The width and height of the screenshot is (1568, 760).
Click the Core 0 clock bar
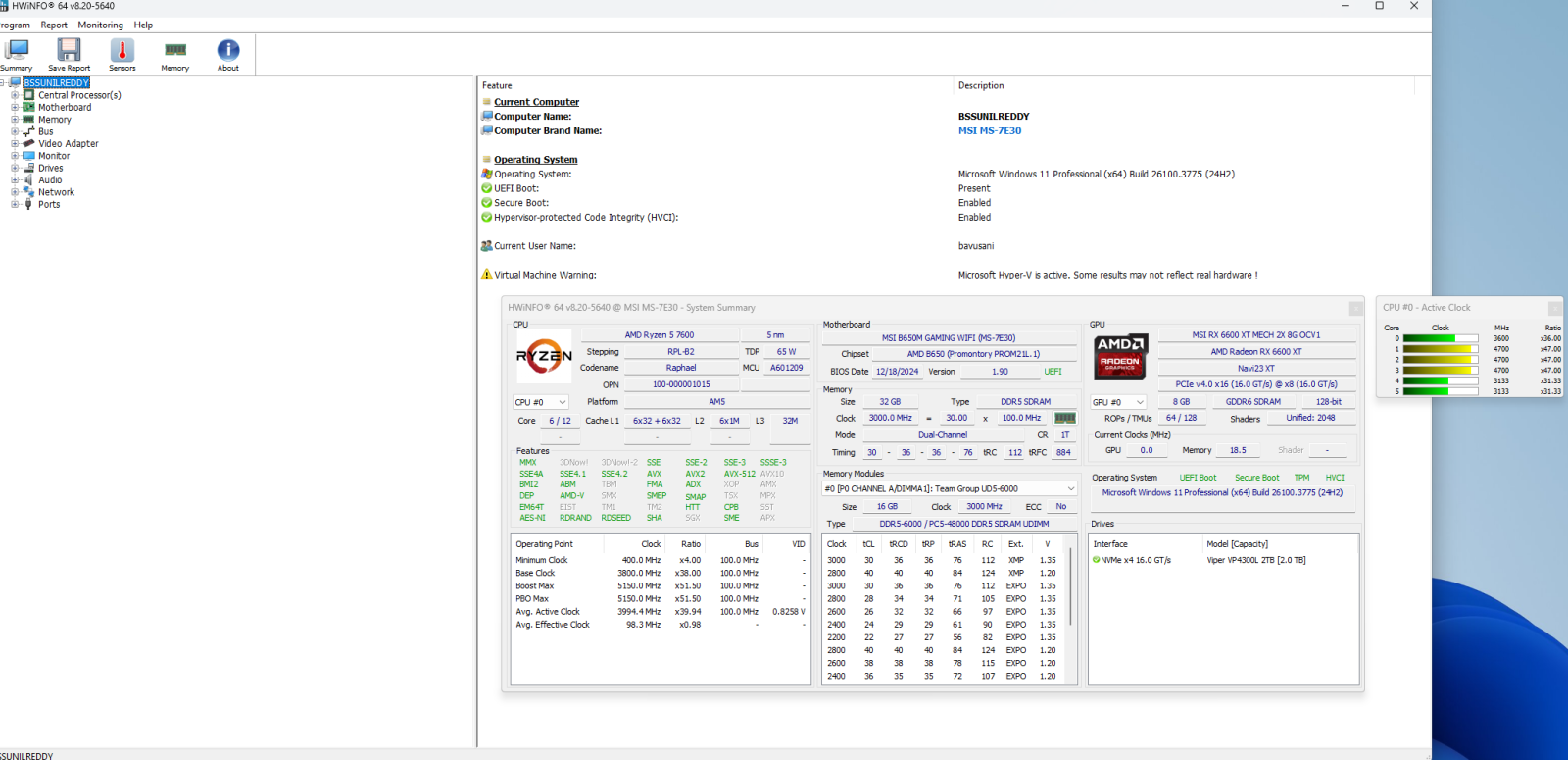click(1441, 338)
